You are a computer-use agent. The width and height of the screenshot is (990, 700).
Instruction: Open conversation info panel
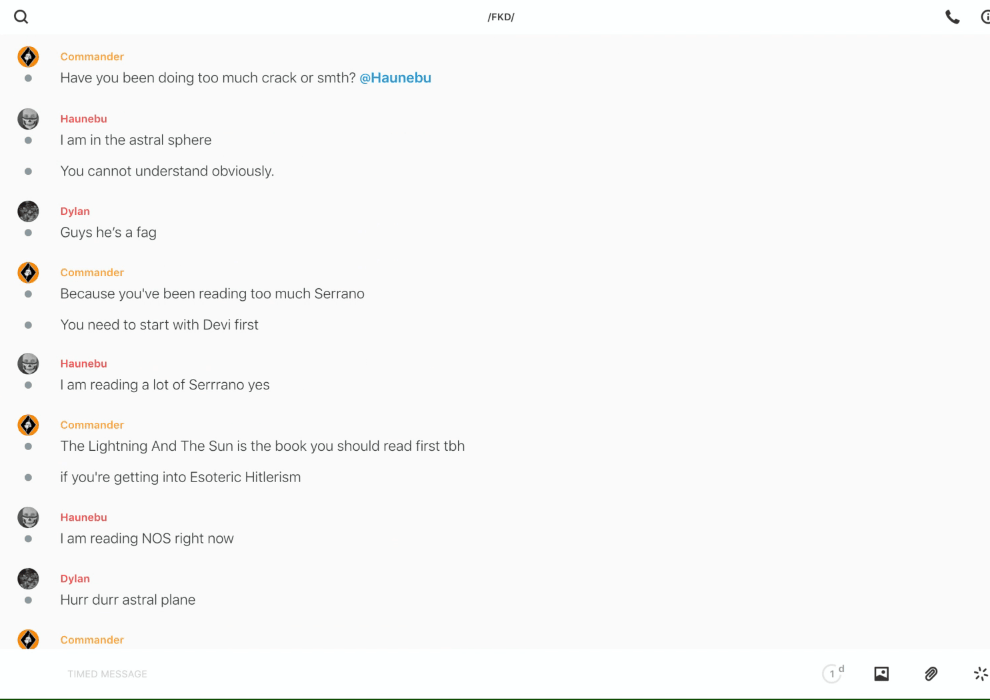tap(985, 17)
